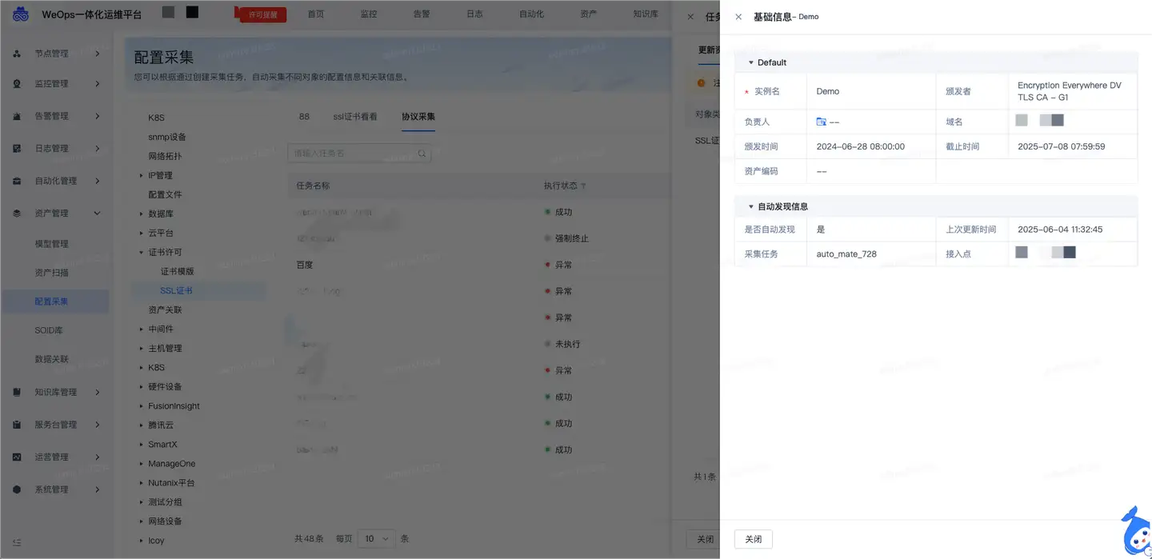Select 资产关联 in the object tree
This screenshot has width=1152, height=559.
coord(165,310)
